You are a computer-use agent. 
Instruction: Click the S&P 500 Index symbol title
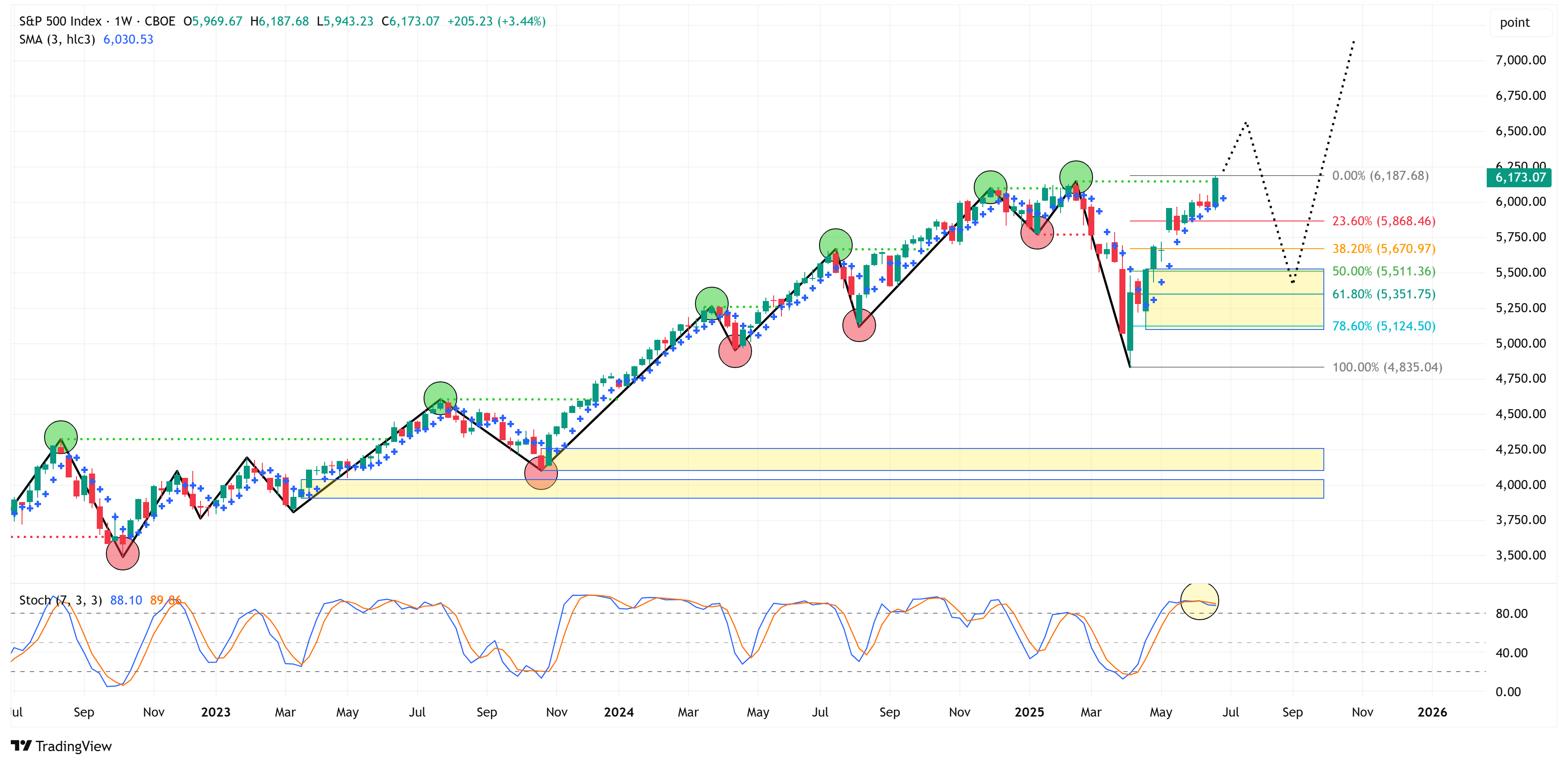tap(60, 21)
